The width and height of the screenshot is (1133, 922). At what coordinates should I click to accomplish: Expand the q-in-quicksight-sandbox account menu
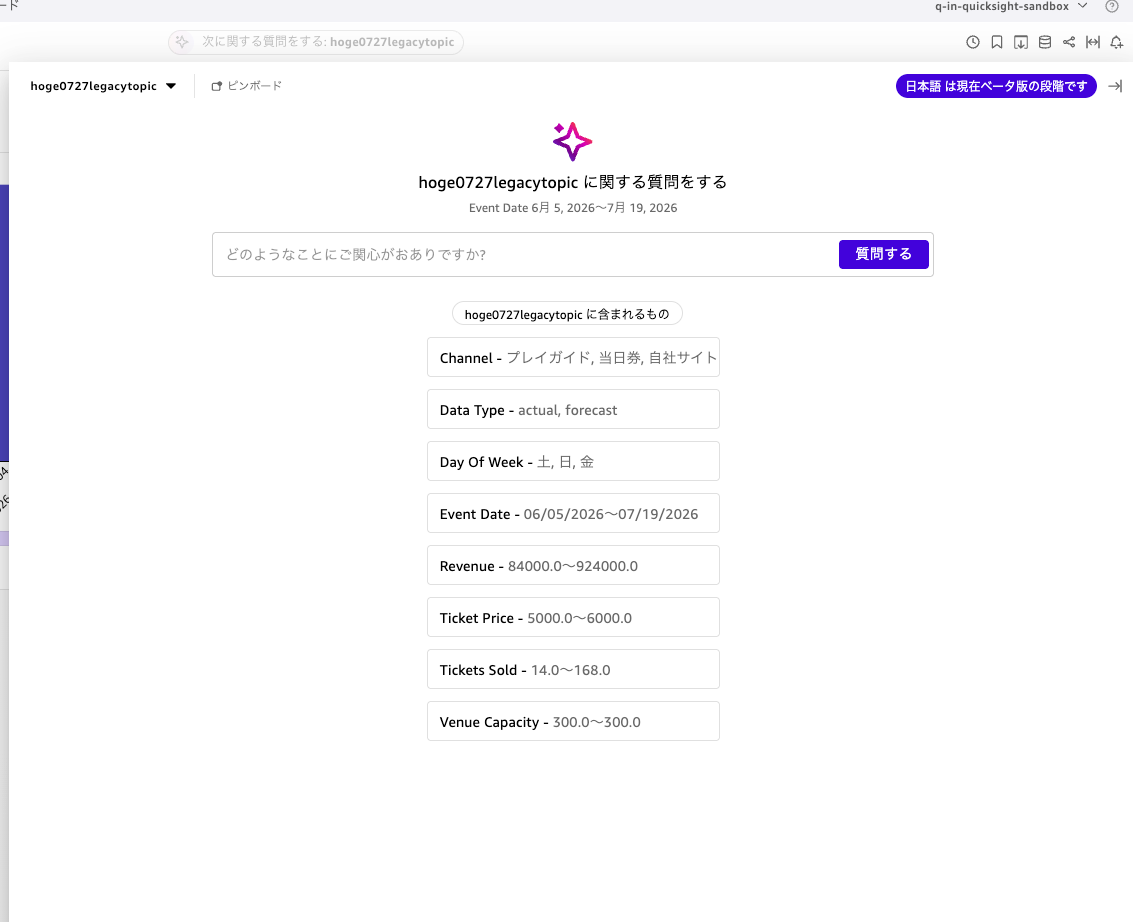(1010, 7)
